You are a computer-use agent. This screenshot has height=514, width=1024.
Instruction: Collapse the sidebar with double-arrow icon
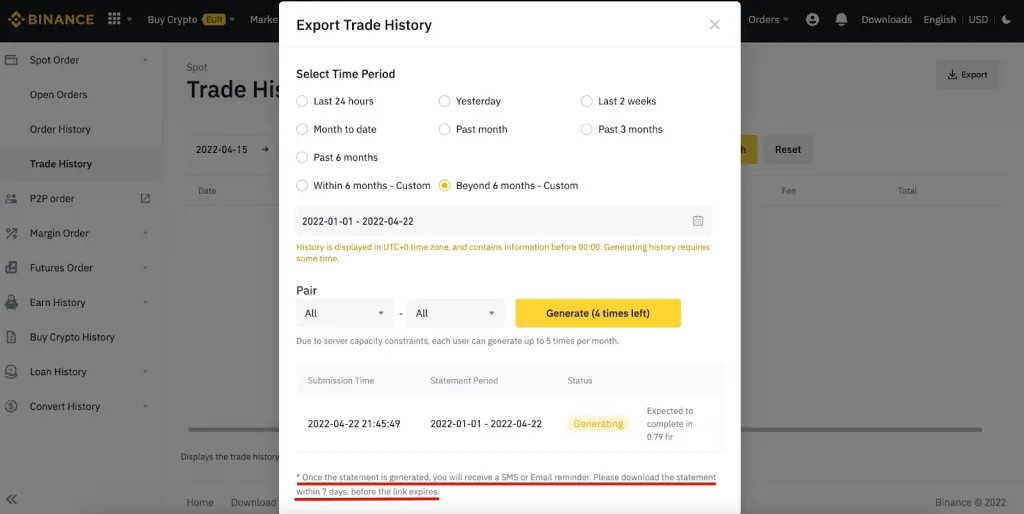[x=12, y=499]
